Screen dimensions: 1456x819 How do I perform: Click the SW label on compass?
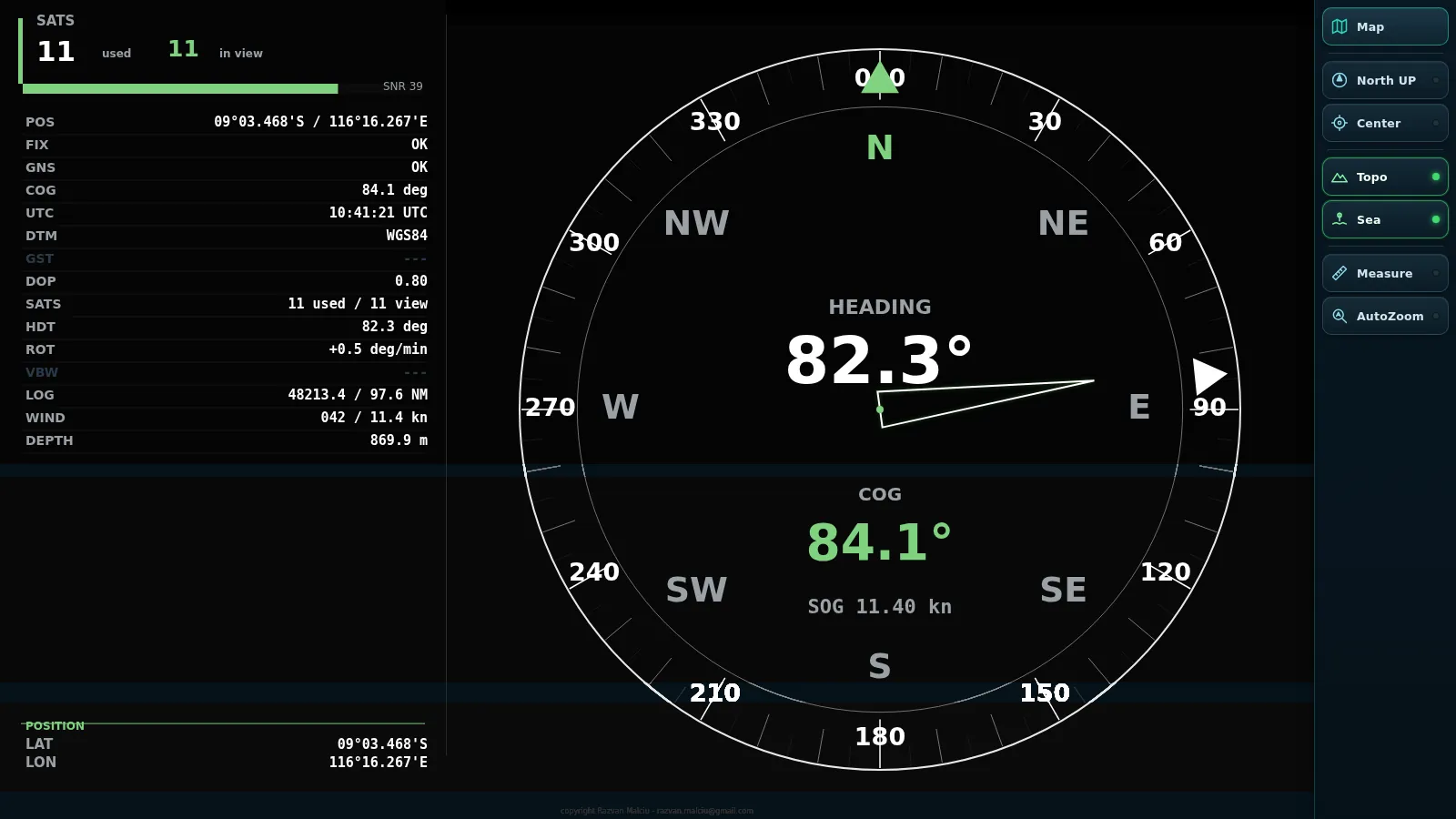click(x=696, y=590)
